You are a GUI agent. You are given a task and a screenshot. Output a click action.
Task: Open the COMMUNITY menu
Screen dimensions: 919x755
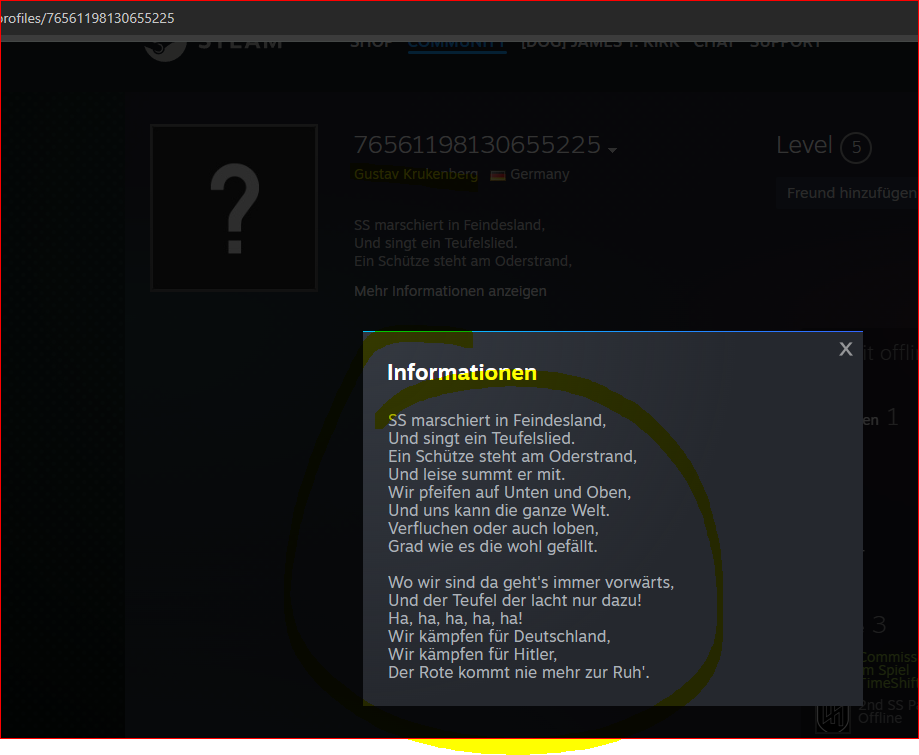click(x=457, y=43)
